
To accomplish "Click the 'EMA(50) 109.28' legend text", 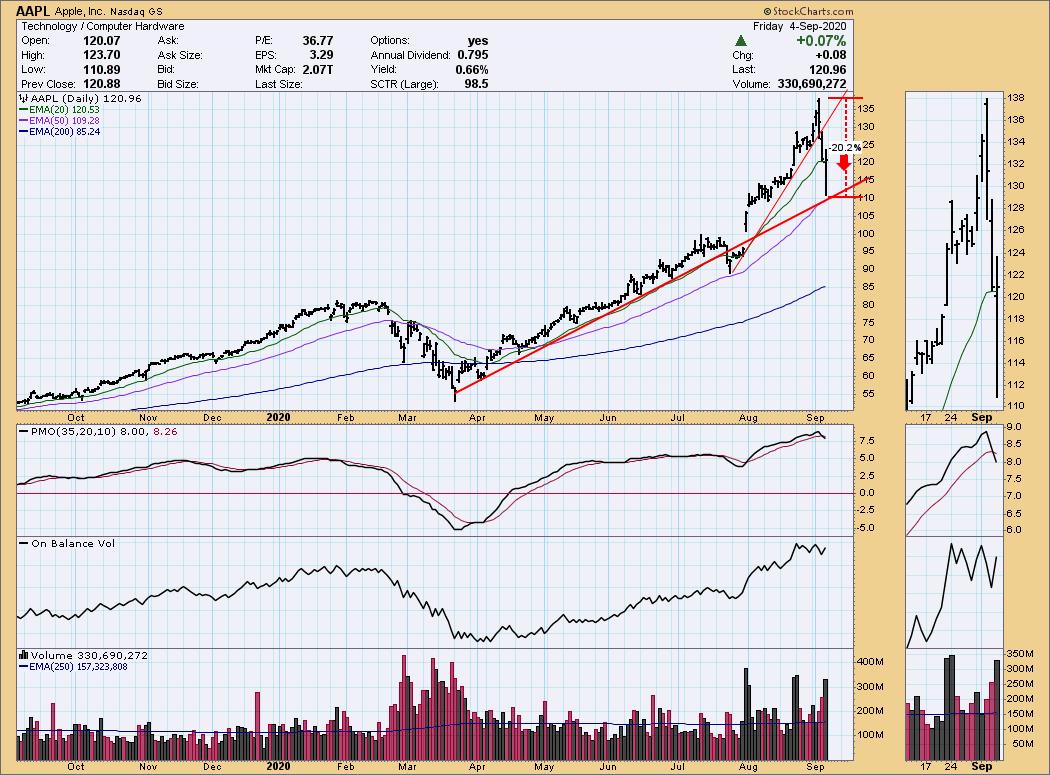I will pyautogui.click(x=64, y=121).
